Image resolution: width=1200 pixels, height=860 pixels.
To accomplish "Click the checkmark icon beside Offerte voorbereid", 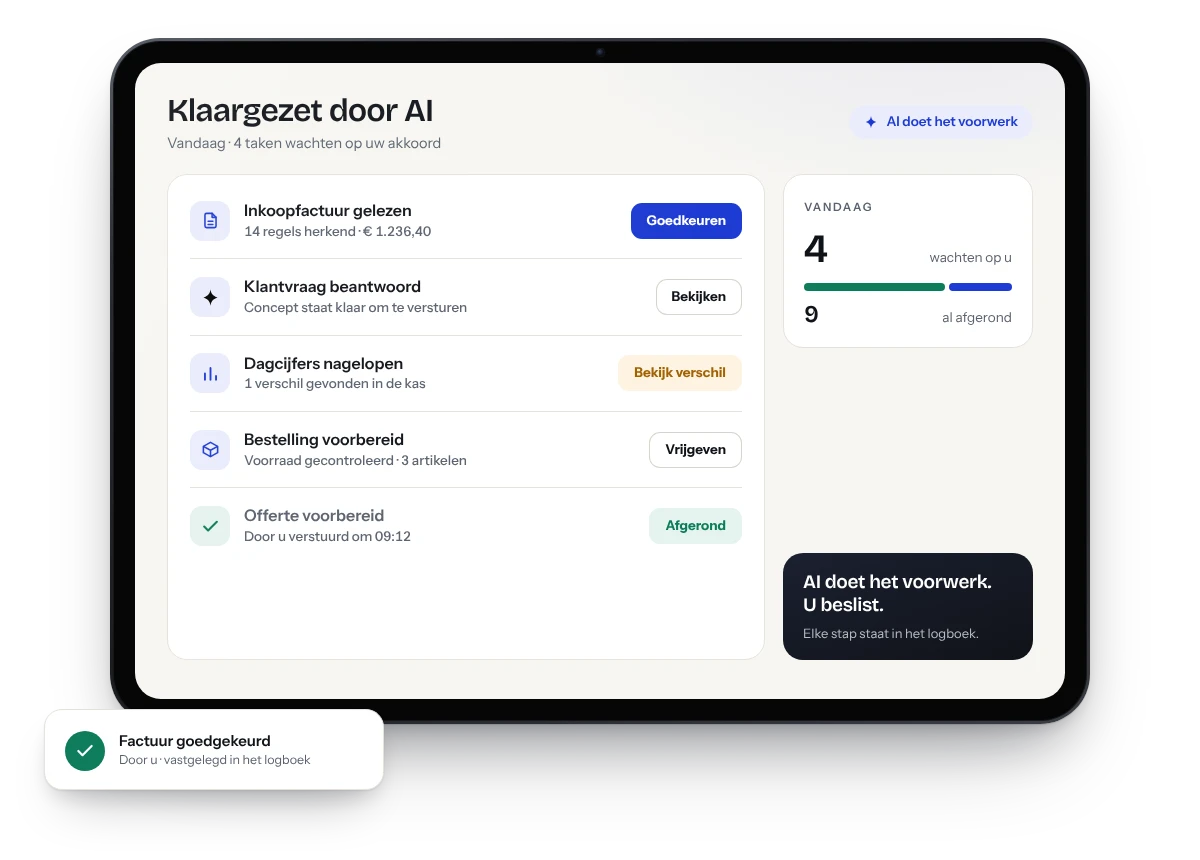I will [x=210, y=526].
